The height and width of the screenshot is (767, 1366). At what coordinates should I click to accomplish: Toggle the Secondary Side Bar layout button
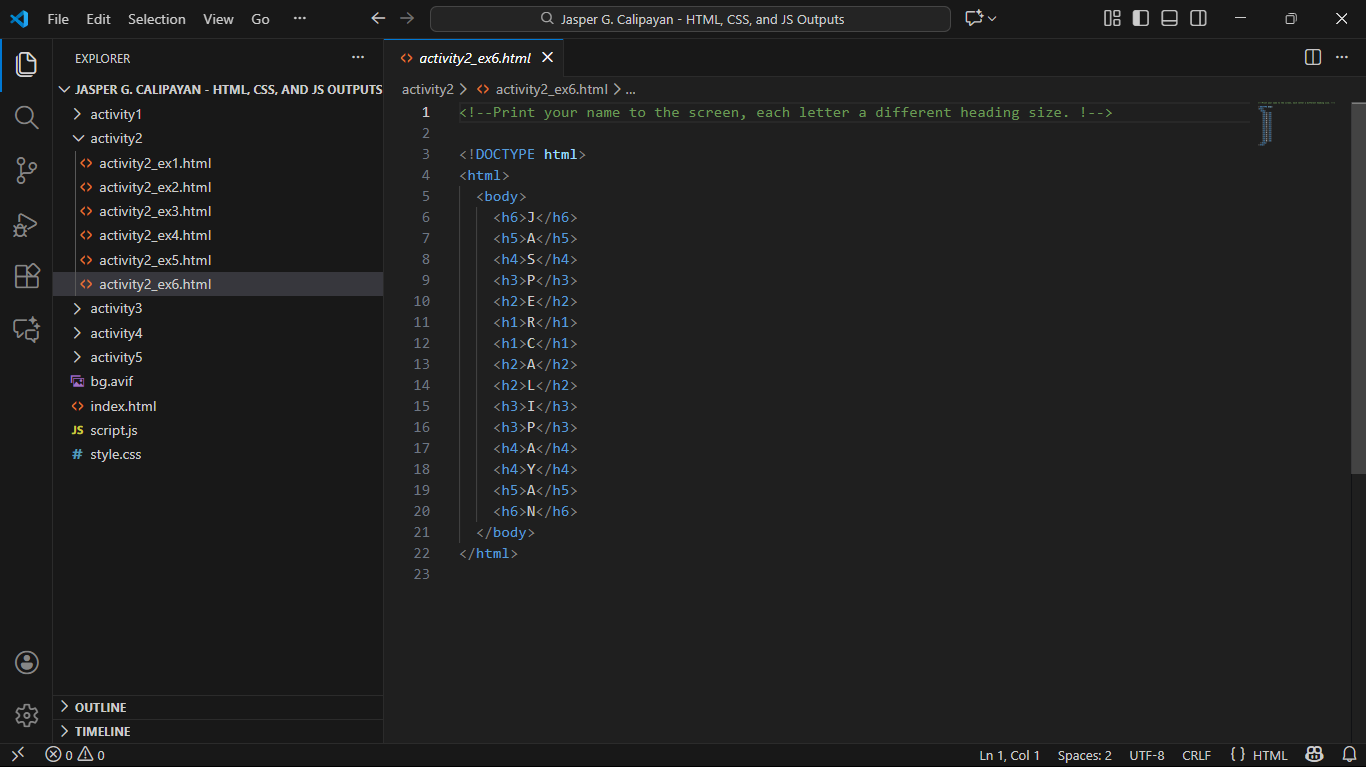(1198, 19)
